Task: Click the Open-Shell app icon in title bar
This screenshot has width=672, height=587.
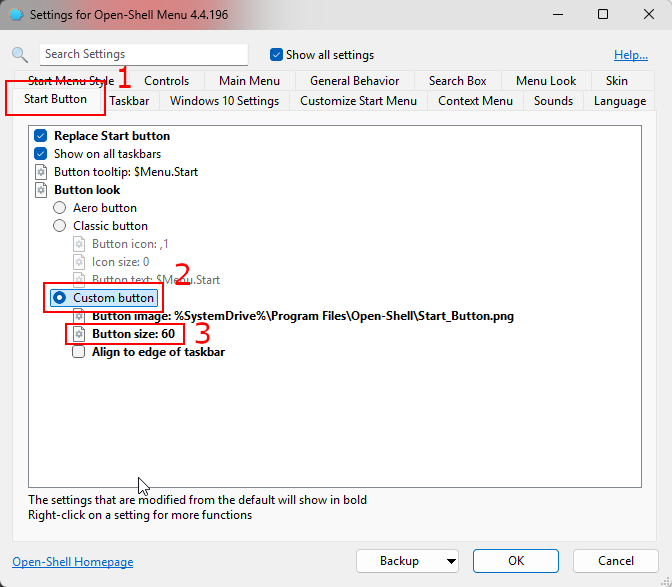Action: click(17, 15)
